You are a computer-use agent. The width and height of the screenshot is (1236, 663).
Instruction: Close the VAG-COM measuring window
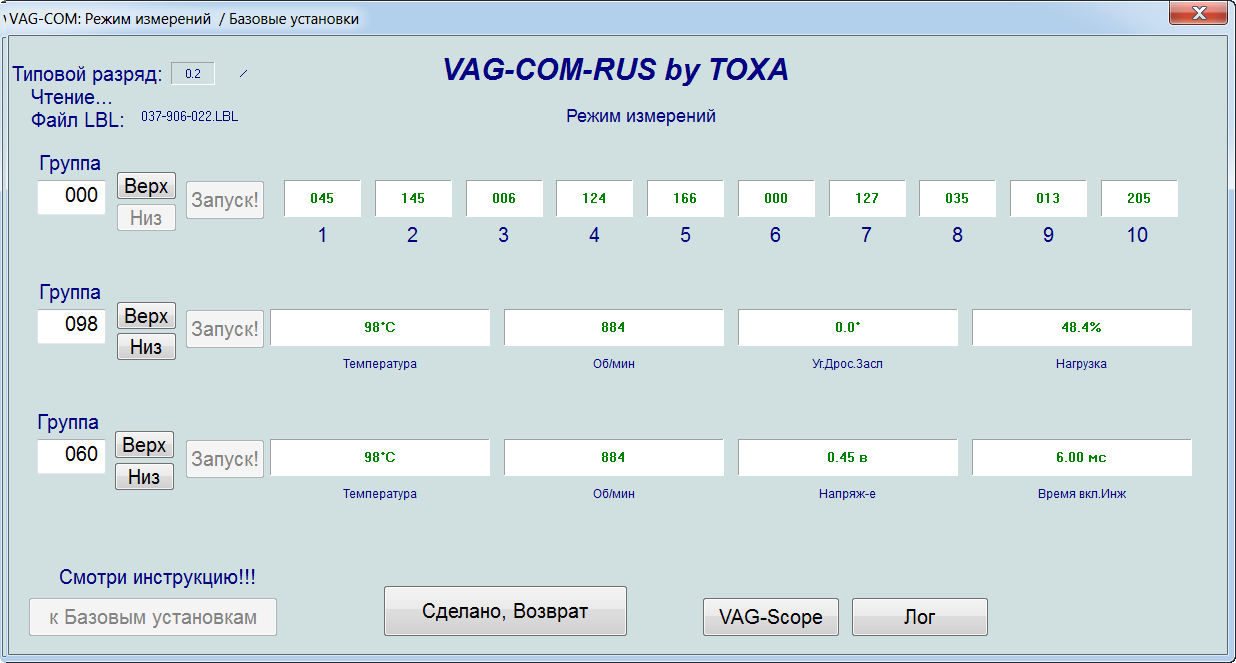point(1199,12)
